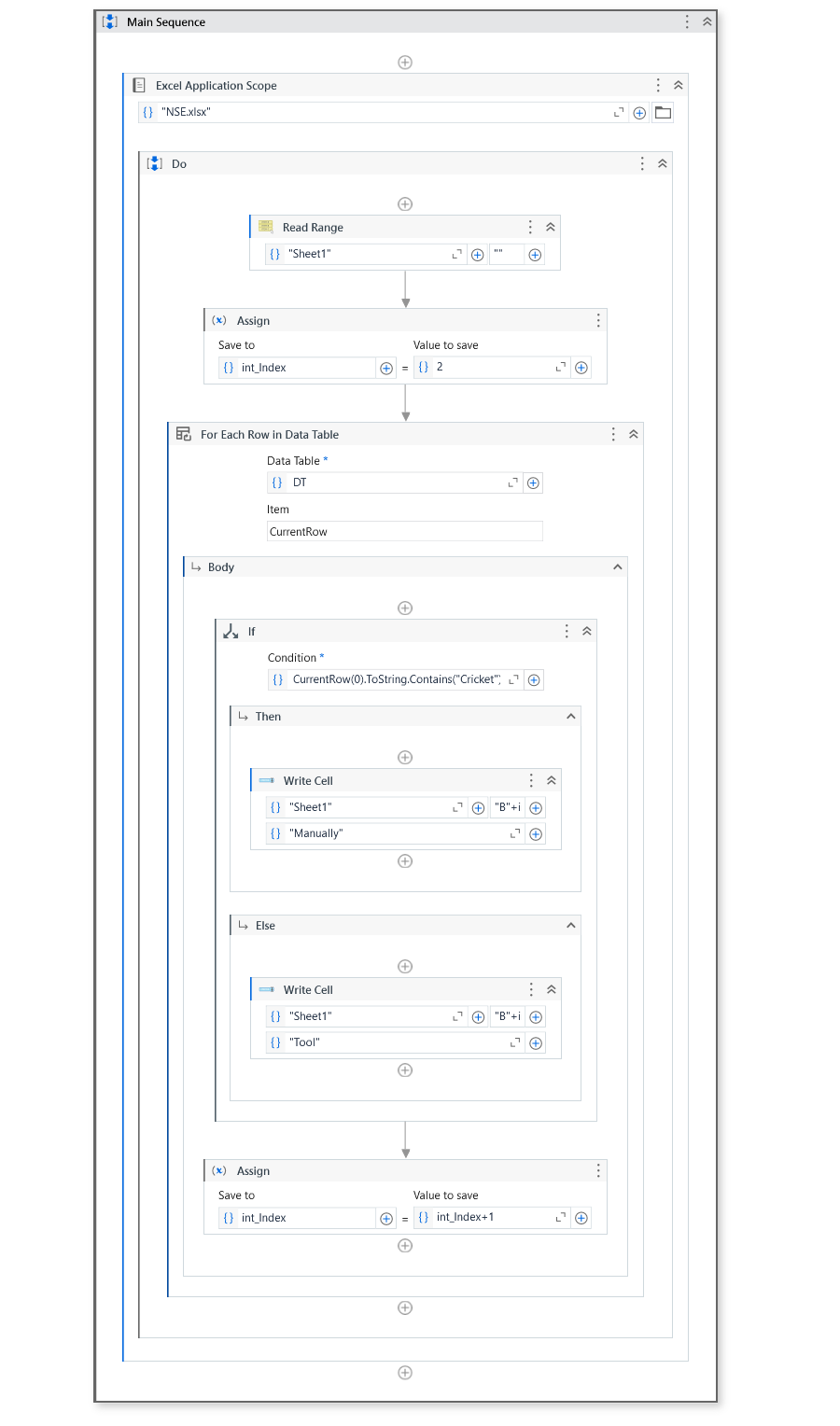Image resolution: width=840 pixels, height=1426 pixels.
Task: Browse for workbook file with folder icon
Action: 663,112
